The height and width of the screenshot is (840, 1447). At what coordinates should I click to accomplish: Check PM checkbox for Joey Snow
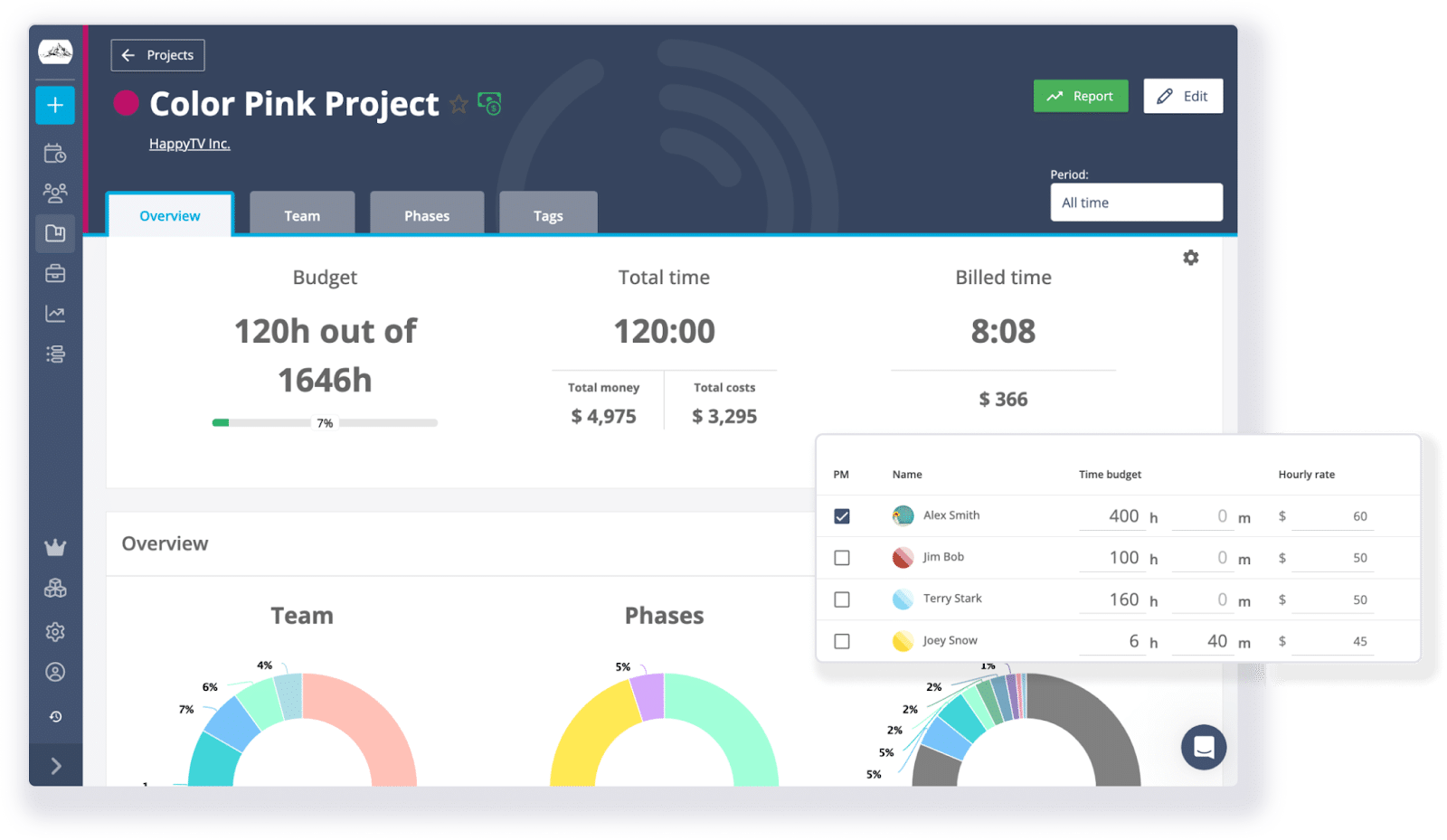(x=842, y=641)
